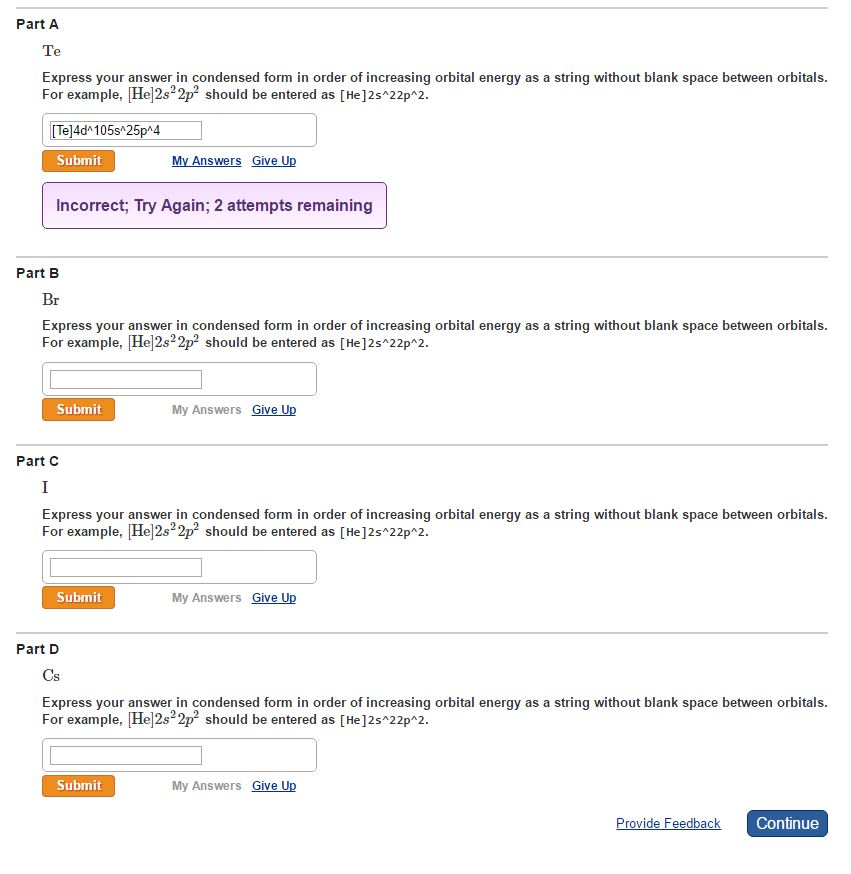
Task: Select the Te answer input field
Action: (123, 129)
